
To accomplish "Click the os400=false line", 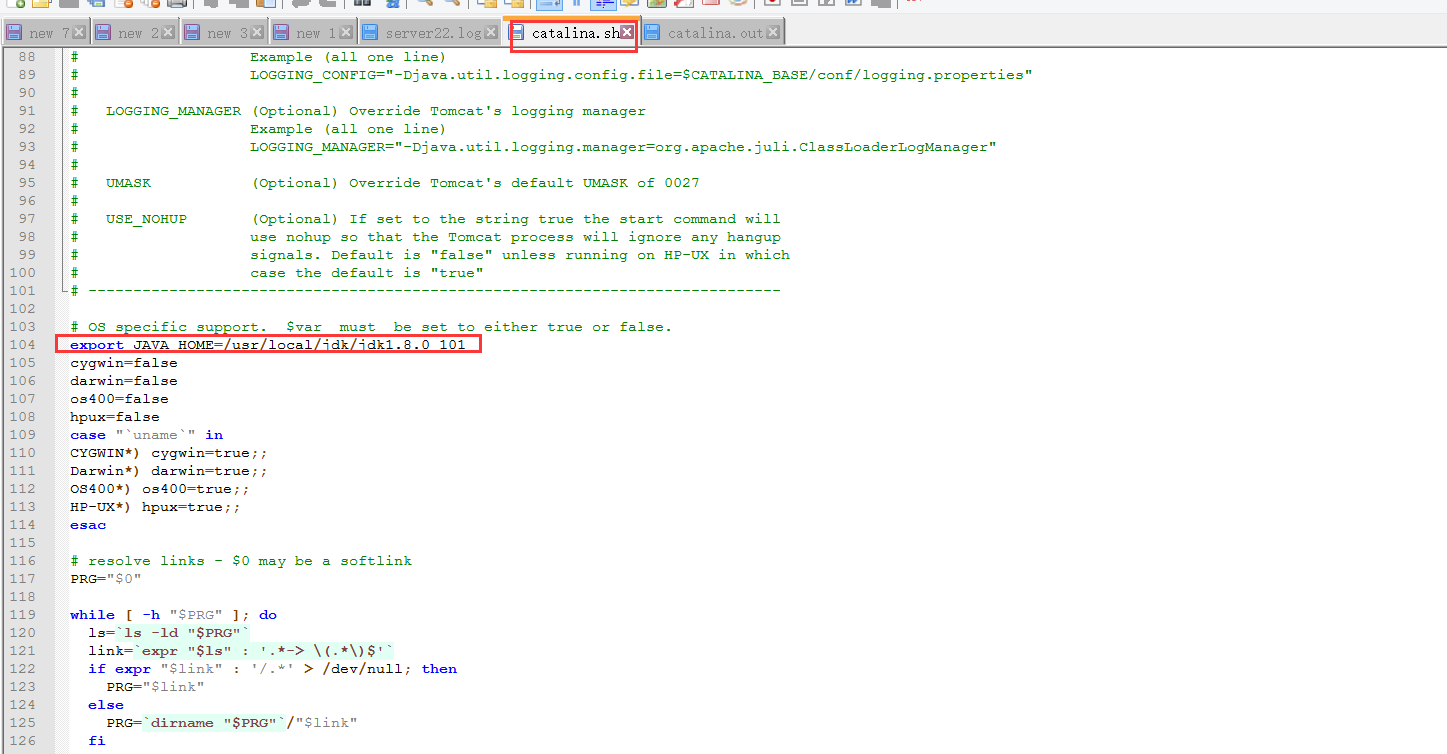I will 119,399.
